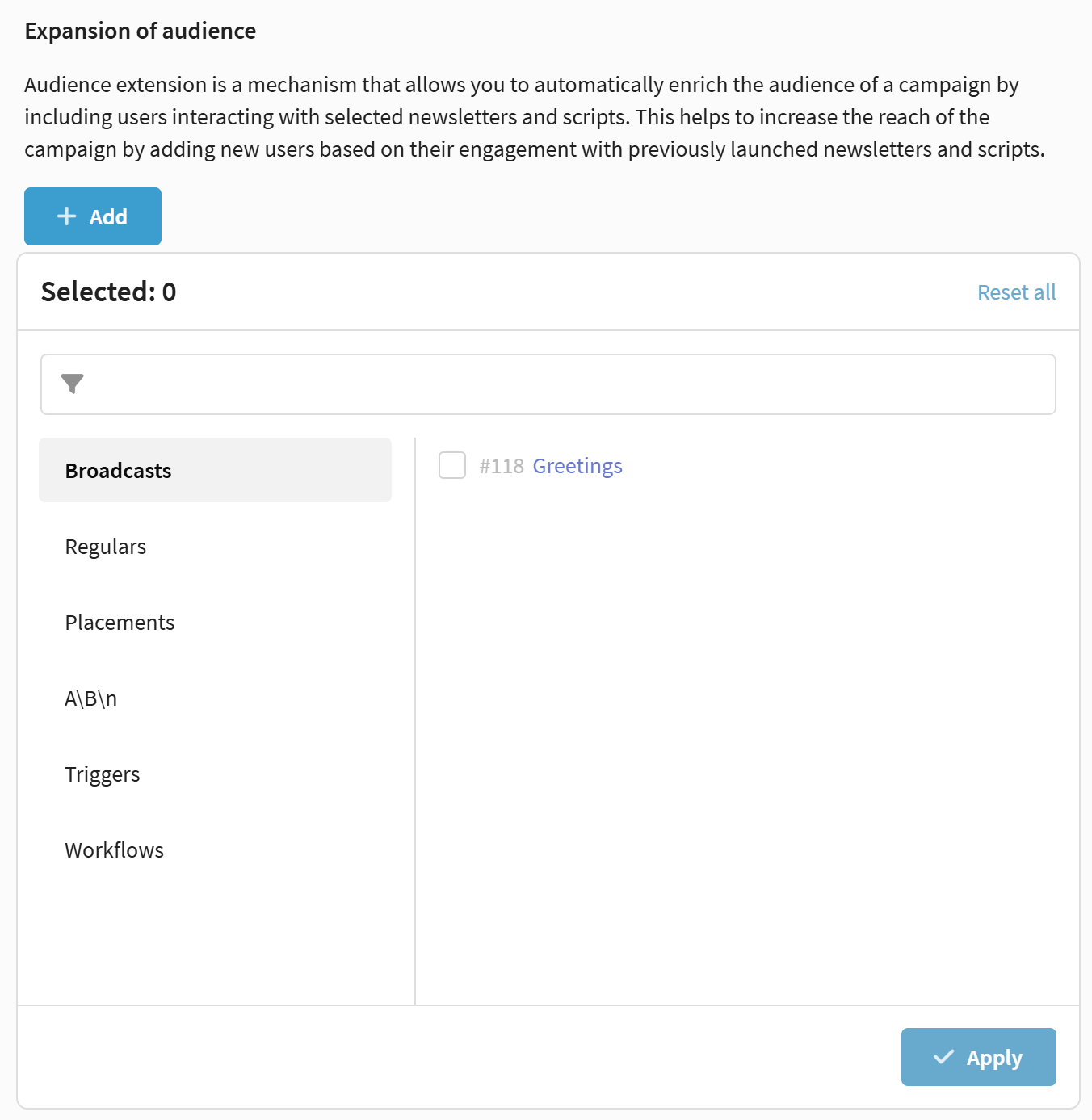This screenshot has height=1120, width=1092.
Task: Click the audience extension description paragraph
Action: 533,117
